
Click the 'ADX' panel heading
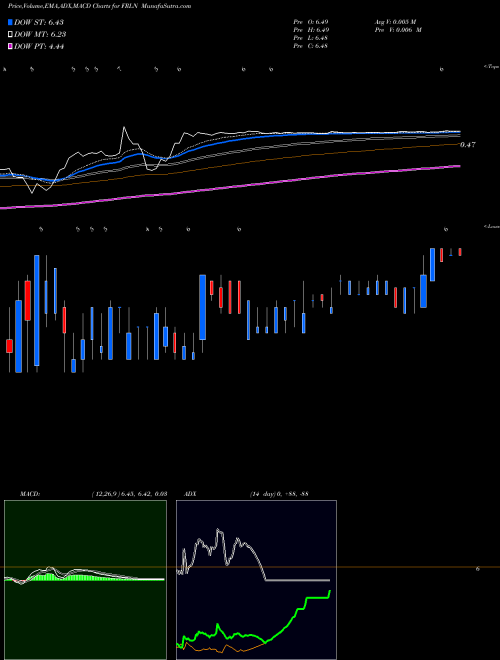pyautogui.click(x=190, y=493)
